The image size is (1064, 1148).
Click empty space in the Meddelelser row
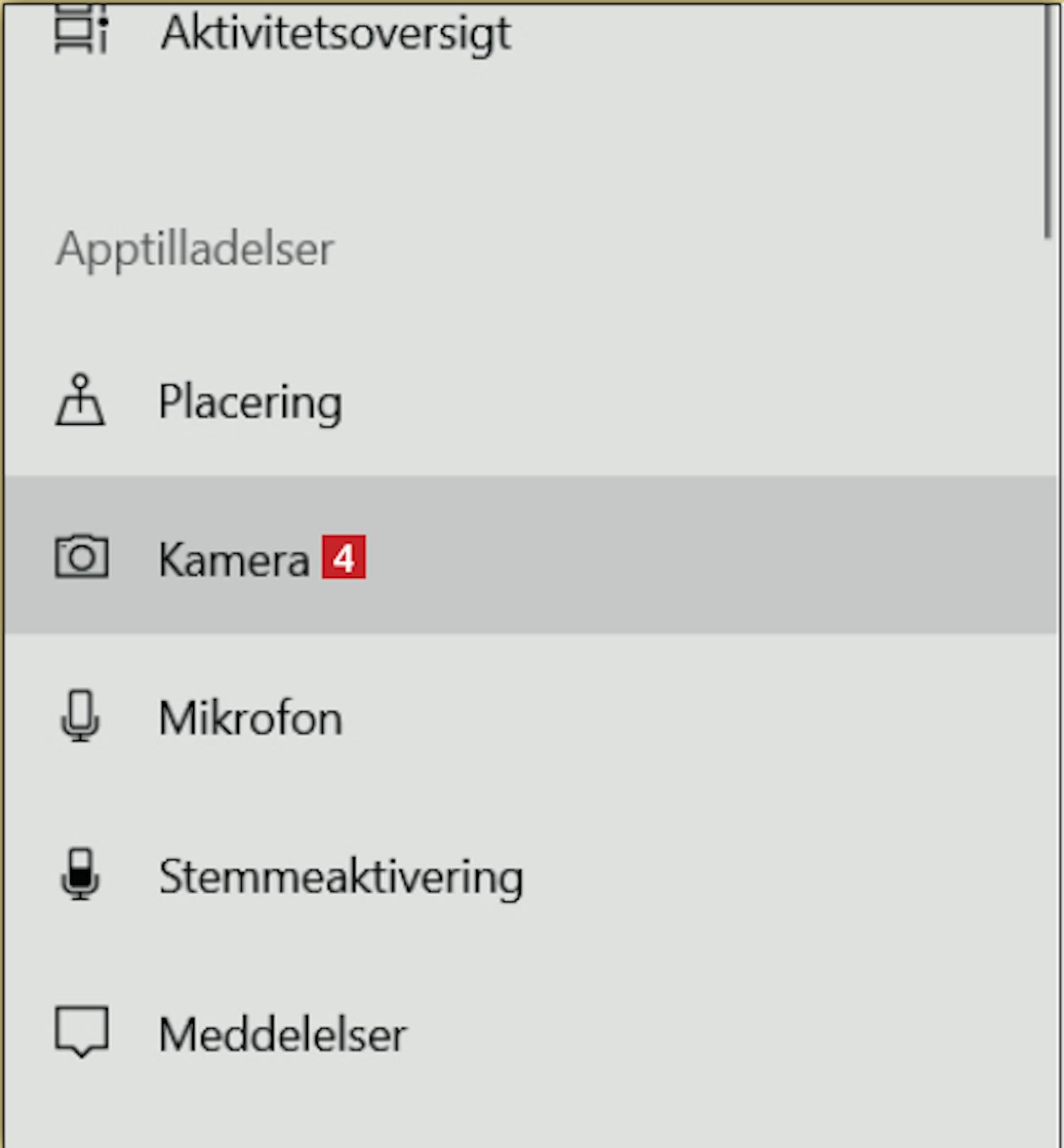709,1032
